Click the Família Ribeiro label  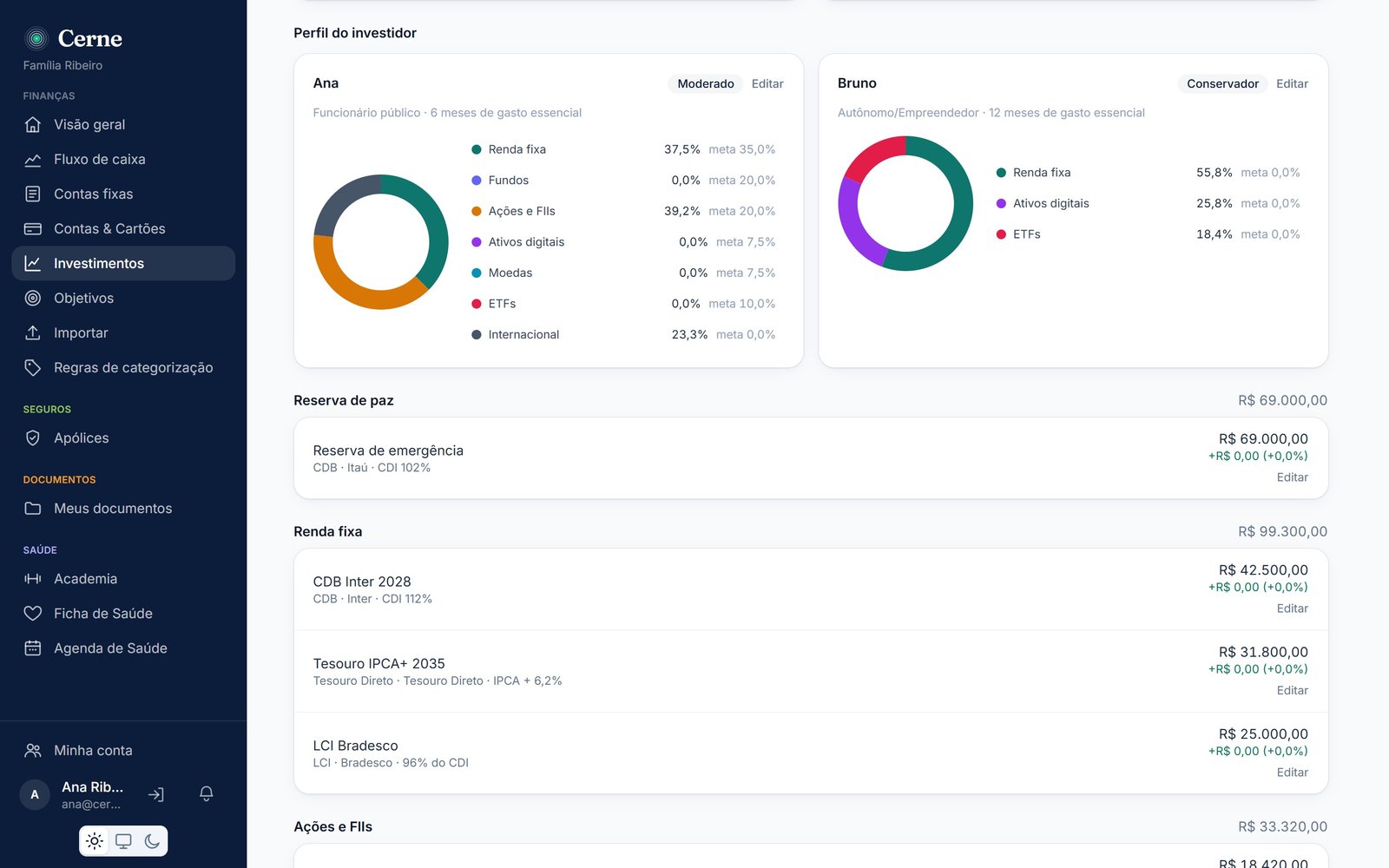coord(63,65)
